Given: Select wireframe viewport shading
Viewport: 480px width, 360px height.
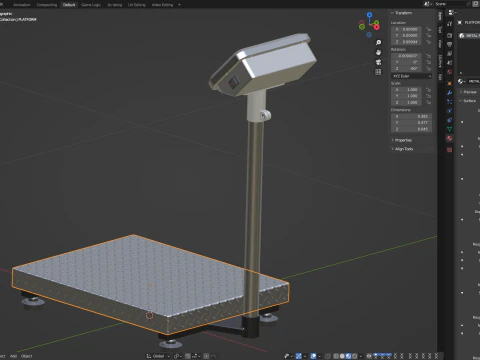Looking at the screenshot, I should [336, 356].
